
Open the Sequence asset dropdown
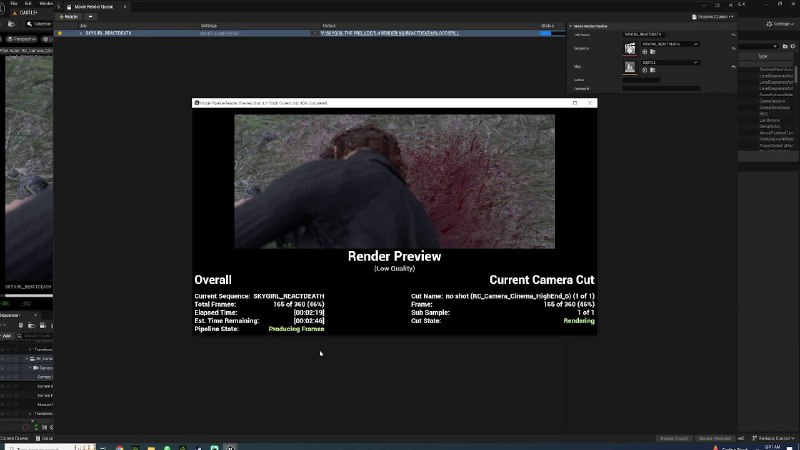coord(670,44)
